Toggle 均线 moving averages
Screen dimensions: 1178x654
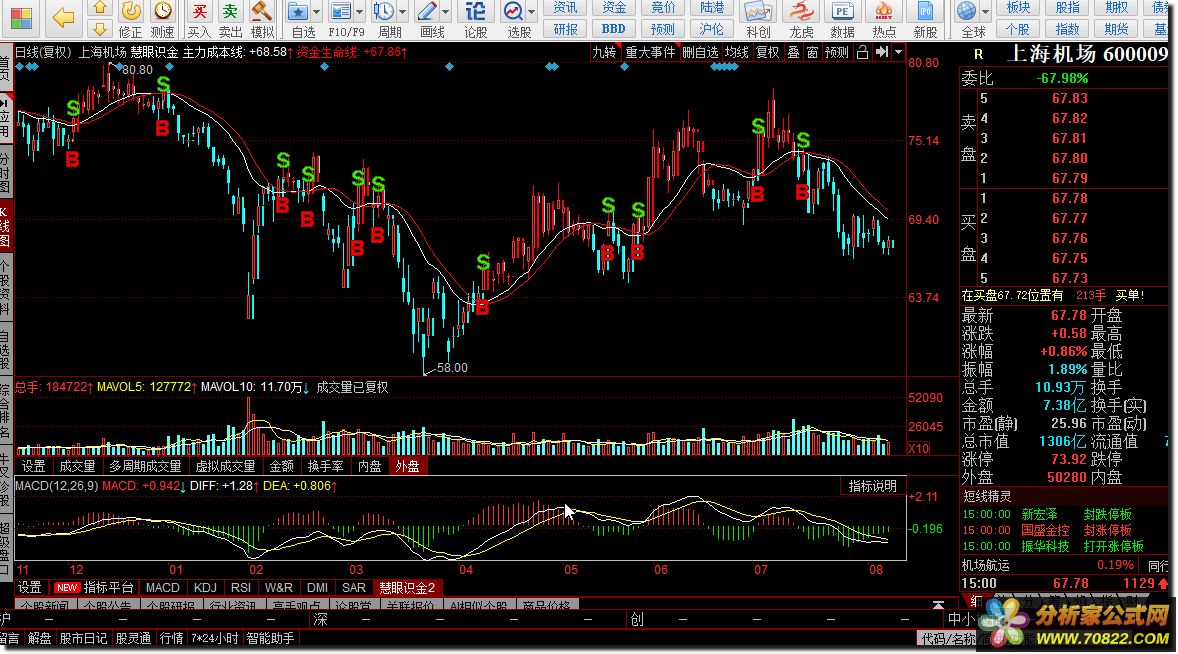click(x=736, y=52)
